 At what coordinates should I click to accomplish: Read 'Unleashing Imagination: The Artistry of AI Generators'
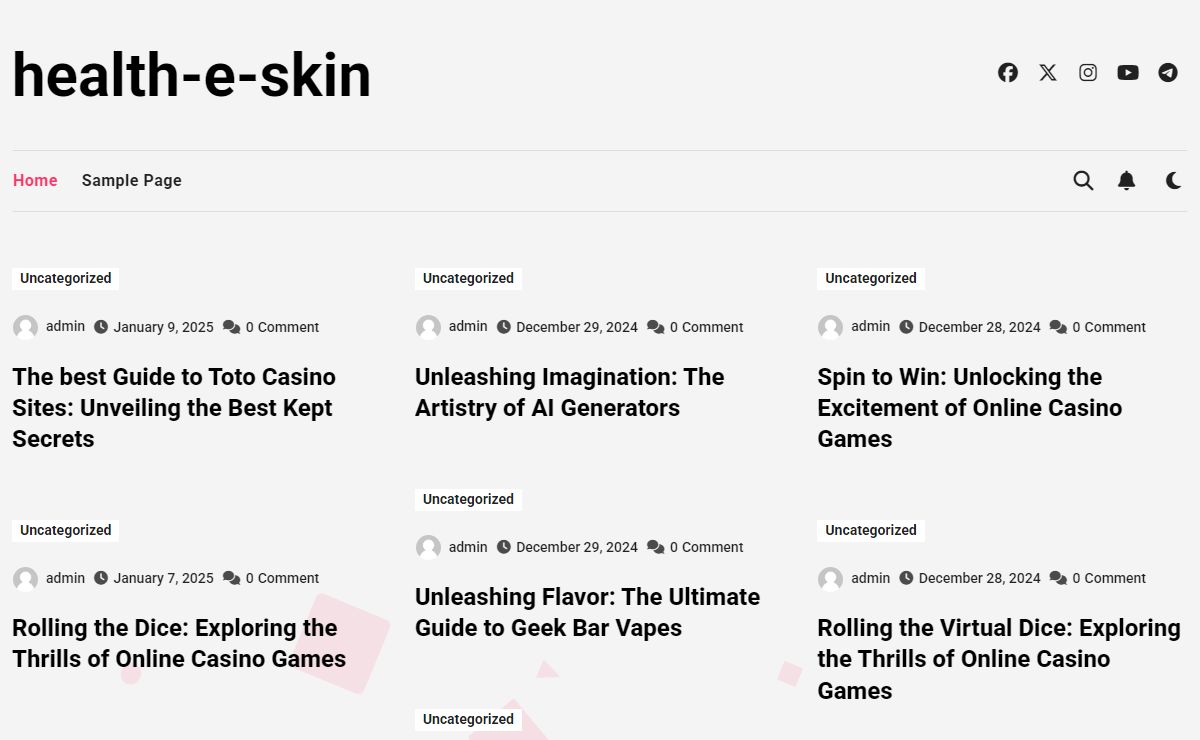coord(569,392)
